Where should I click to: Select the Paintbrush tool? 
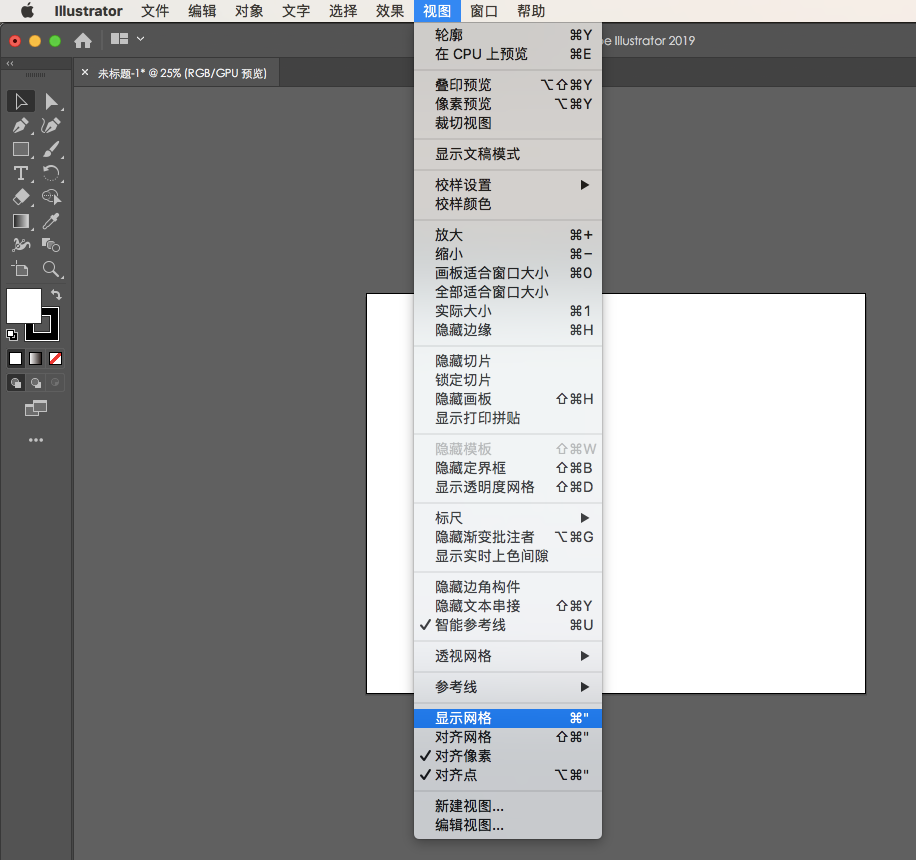point(51,150)
